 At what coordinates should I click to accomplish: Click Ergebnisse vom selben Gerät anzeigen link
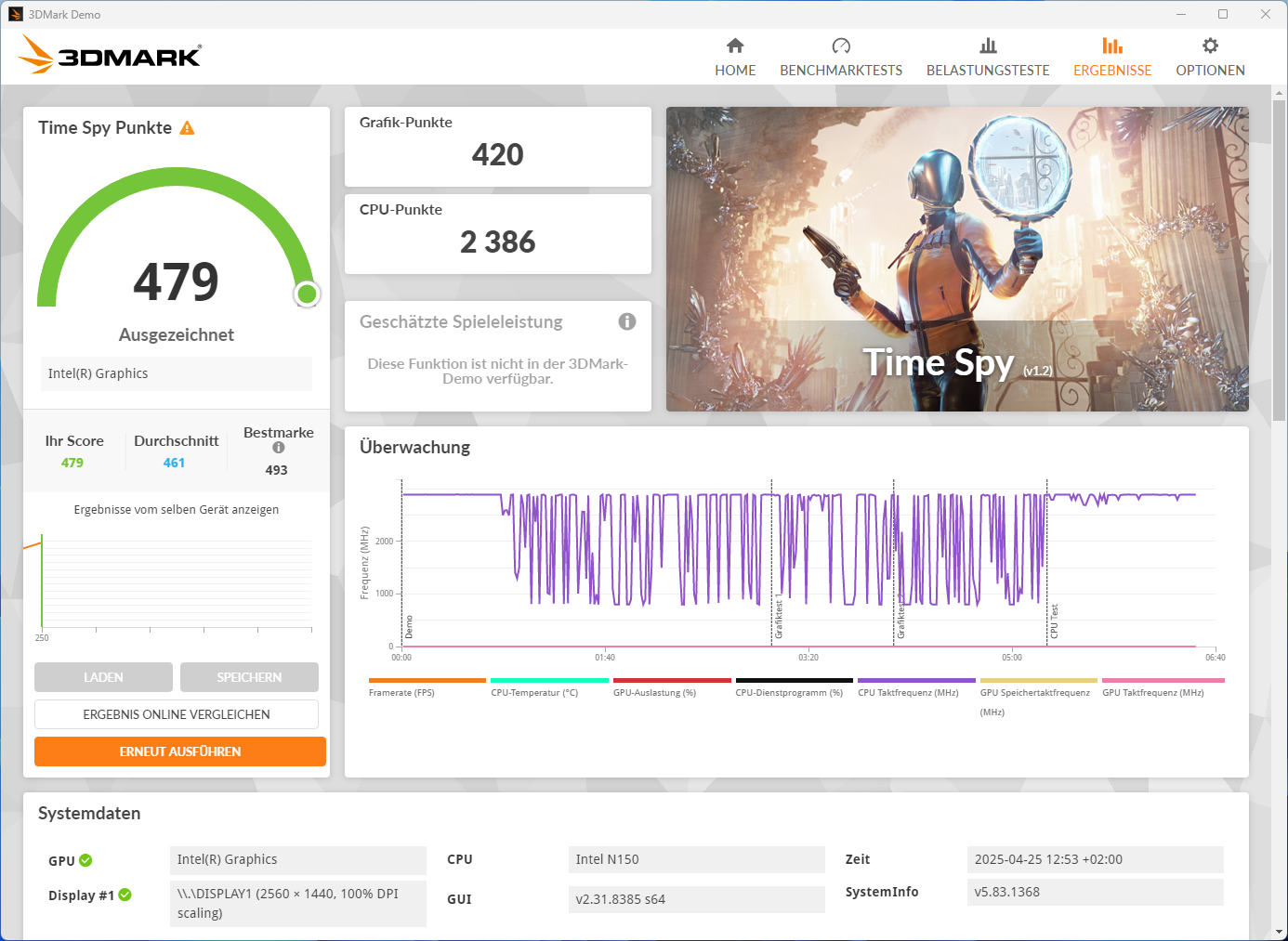coord(177,510)
